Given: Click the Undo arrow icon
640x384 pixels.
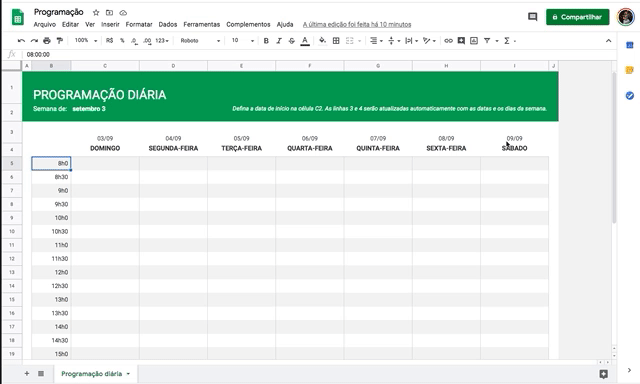Looking at the screenshot, I should click(x=21, y=40).
